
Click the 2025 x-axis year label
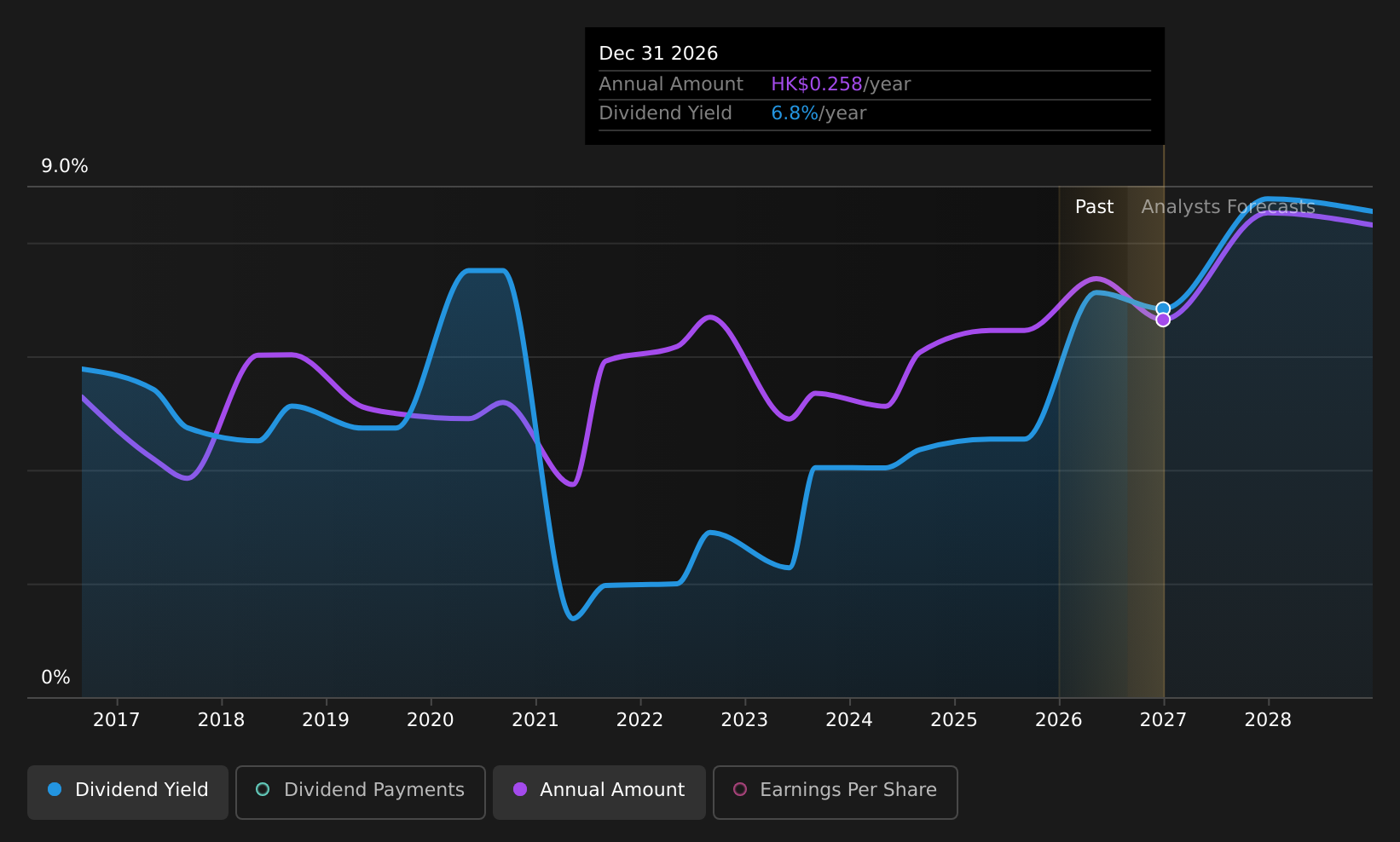pos(954,720)
